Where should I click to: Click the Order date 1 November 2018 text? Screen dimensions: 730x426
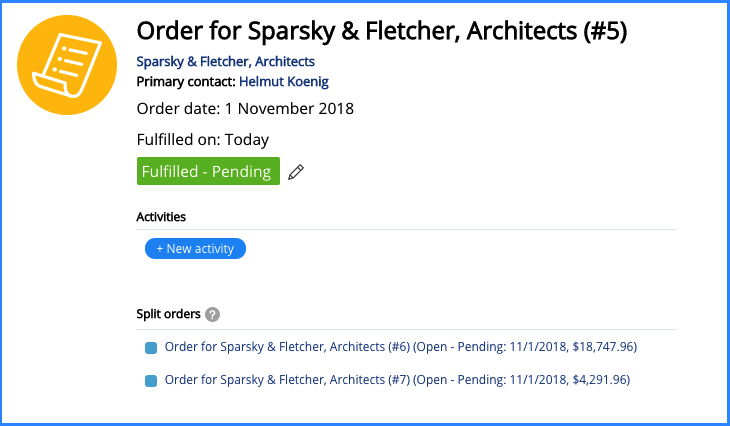[x=245, y=109]
